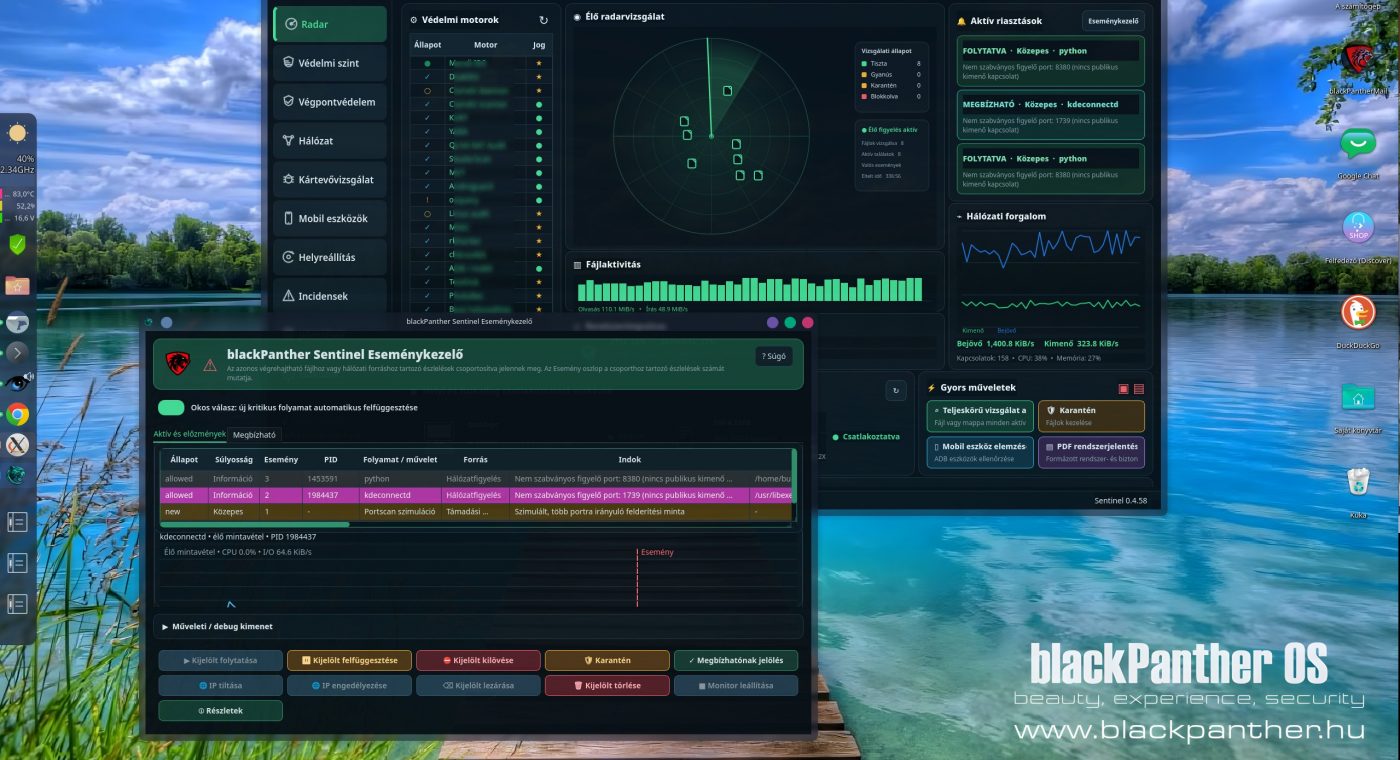Click Kijelölt lezárása button

click(x=478, y=685)
